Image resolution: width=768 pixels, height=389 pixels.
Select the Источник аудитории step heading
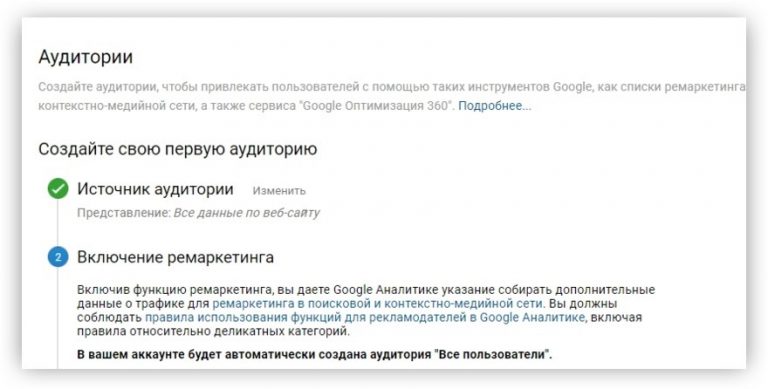point(155,189)
